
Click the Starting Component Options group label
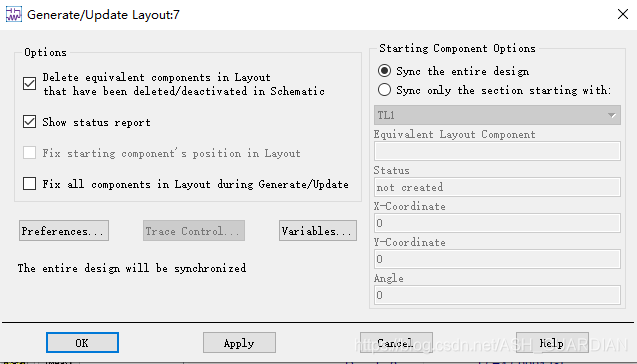(x=457, y=48)
